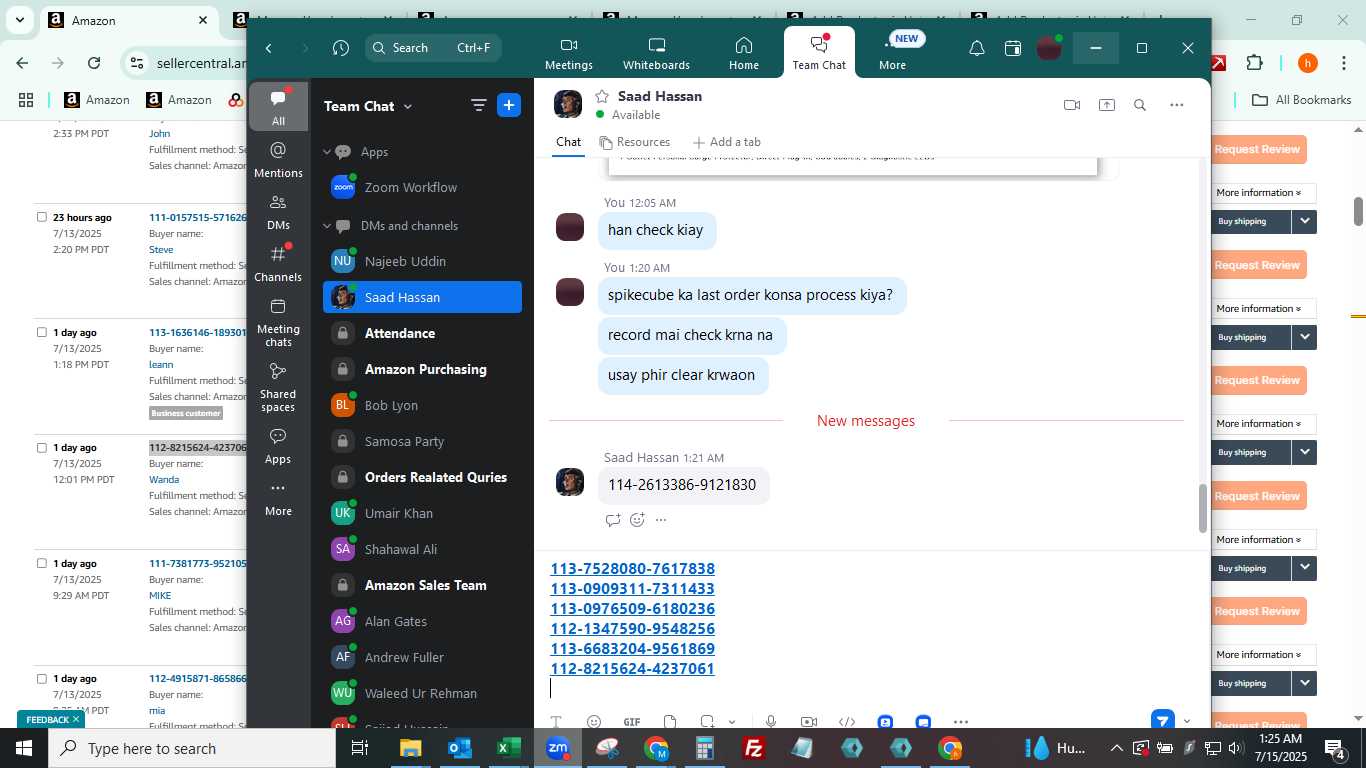Open Mentions in Zoom sidebar
This screenshot has height=768, width=1366.
278,160
